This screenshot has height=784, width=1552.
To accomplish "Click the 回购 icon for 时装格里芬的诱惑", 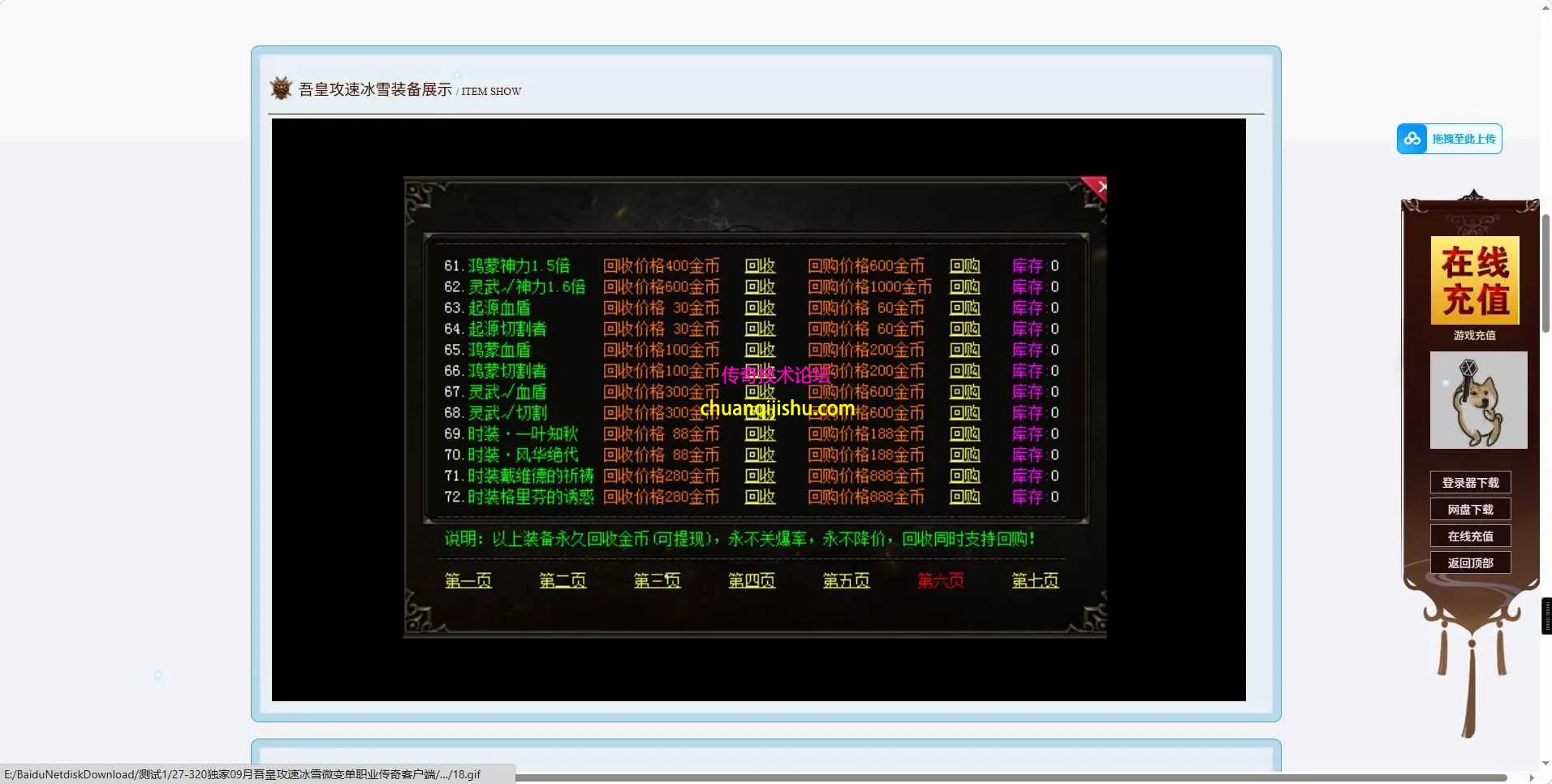I will coord(964,498).
